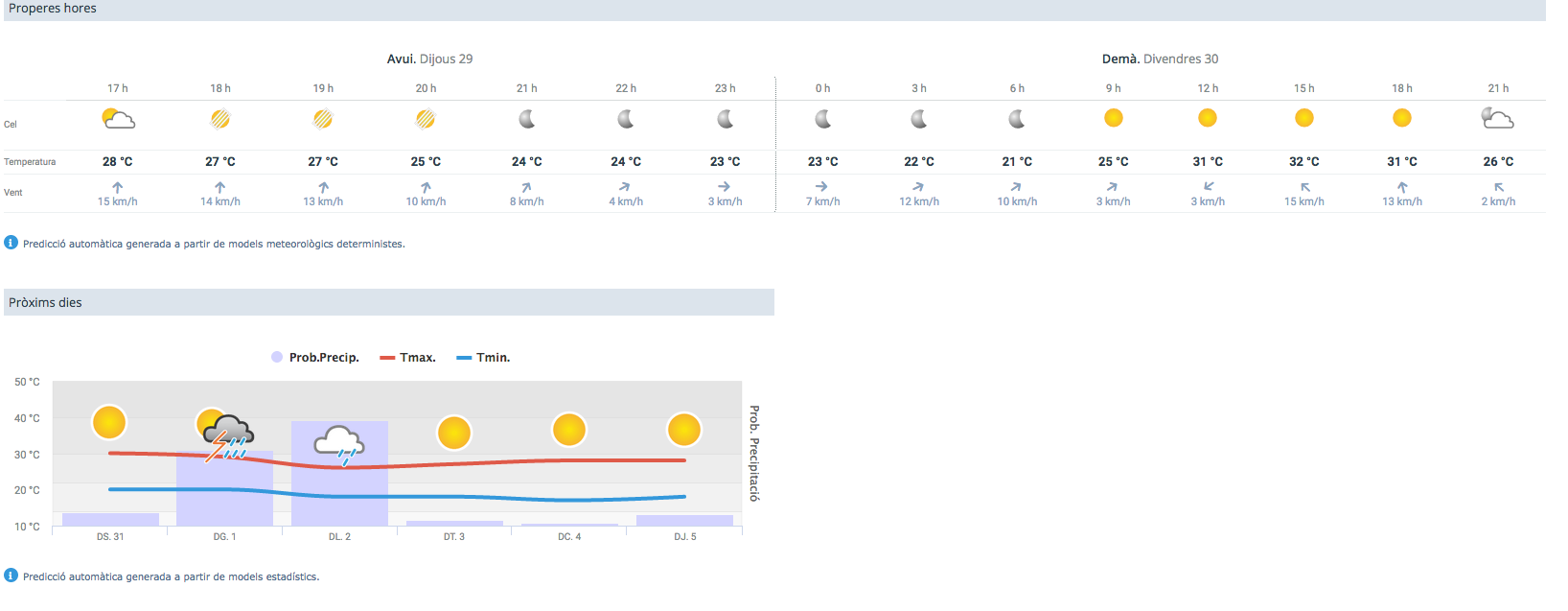Viewport: 1568px width, 611px height.
Task: Click the info icon beside models estadístics note
Action: 12,576
